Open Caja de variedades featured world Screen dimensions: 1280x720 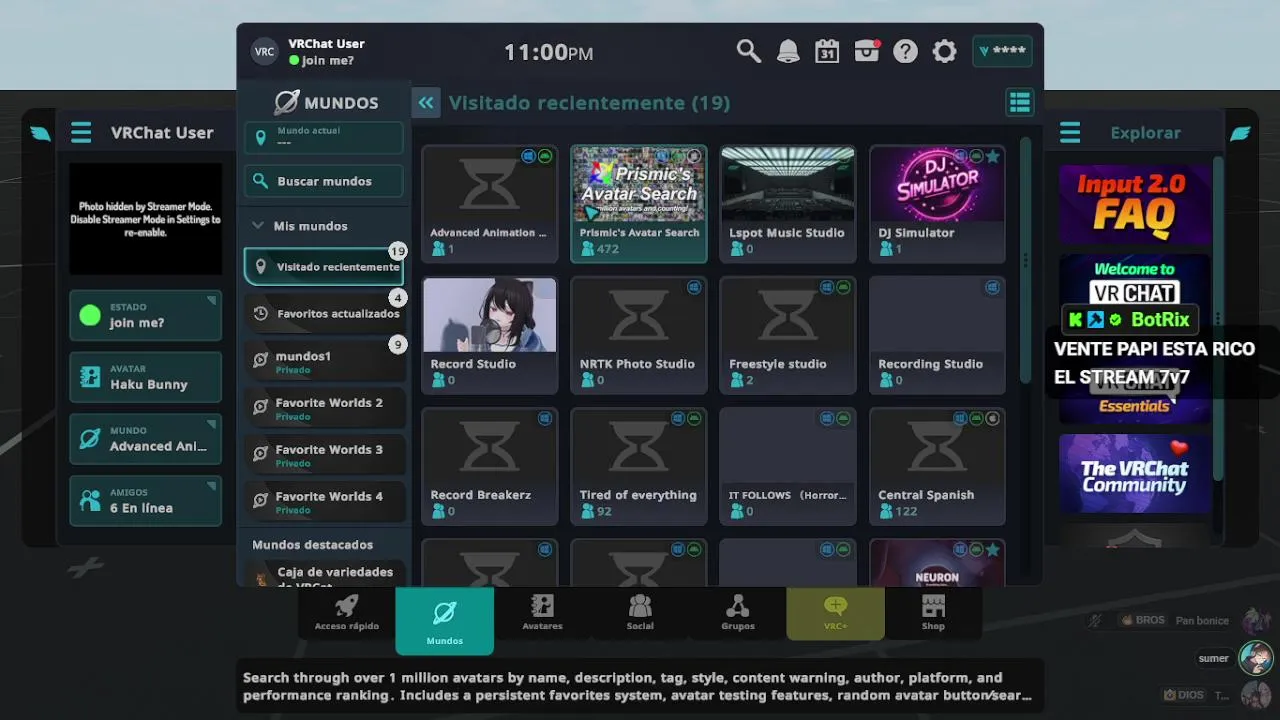coord(325,574)
